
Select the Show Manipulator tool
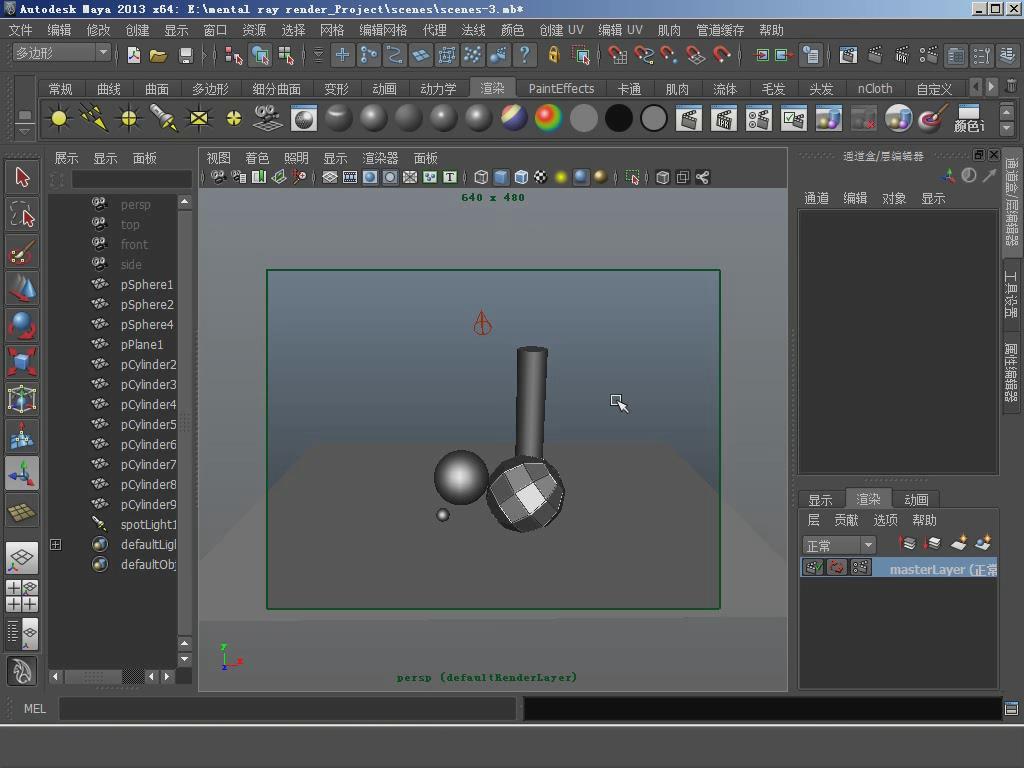[x=22, y=473]
